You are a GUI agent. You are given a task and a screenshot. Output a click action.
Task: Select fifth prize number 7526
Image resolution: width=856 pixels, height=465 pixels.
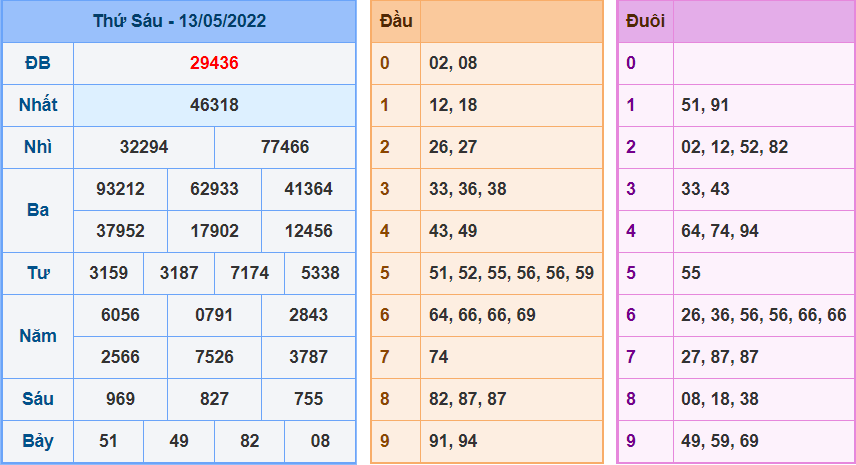click(214, 357)
